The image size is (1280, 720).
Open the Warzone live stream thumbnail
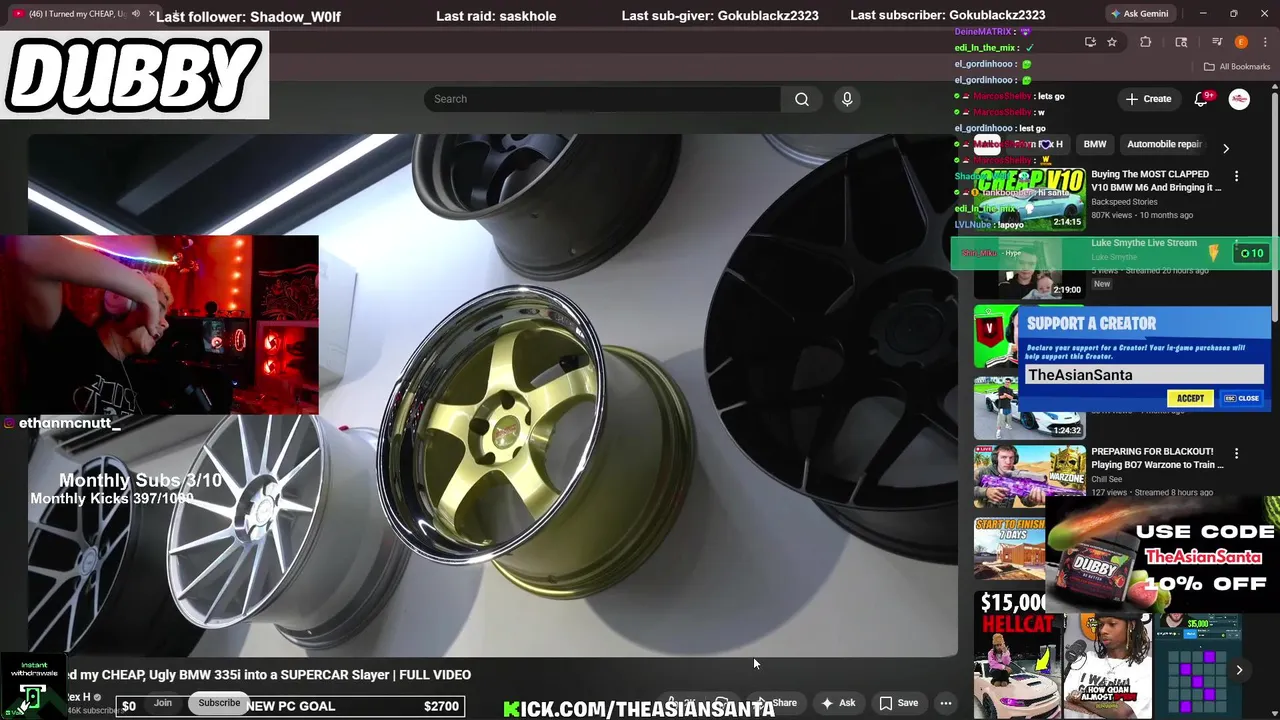coord(1030,476)
